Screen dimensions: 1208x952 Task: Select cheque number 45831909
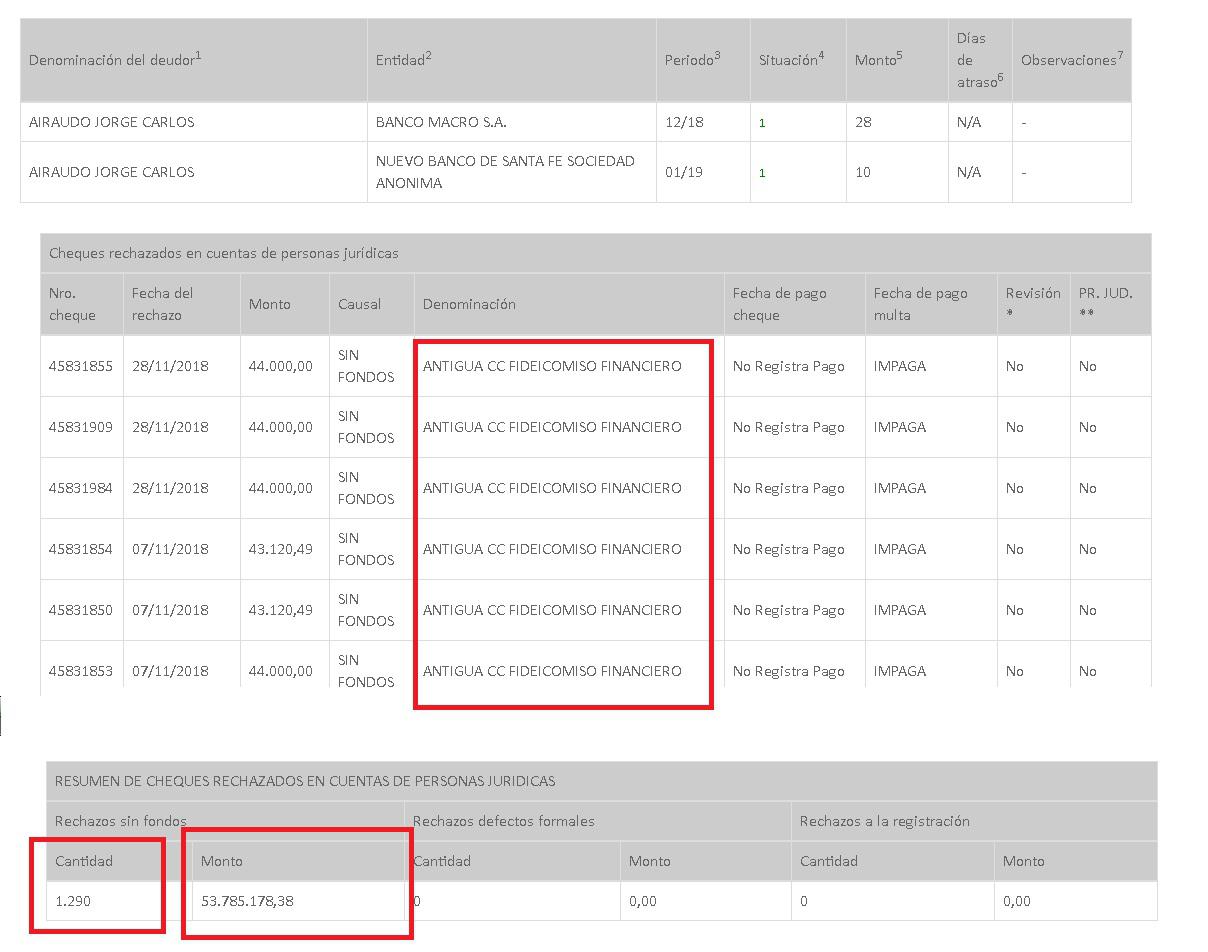pos(81,427)
